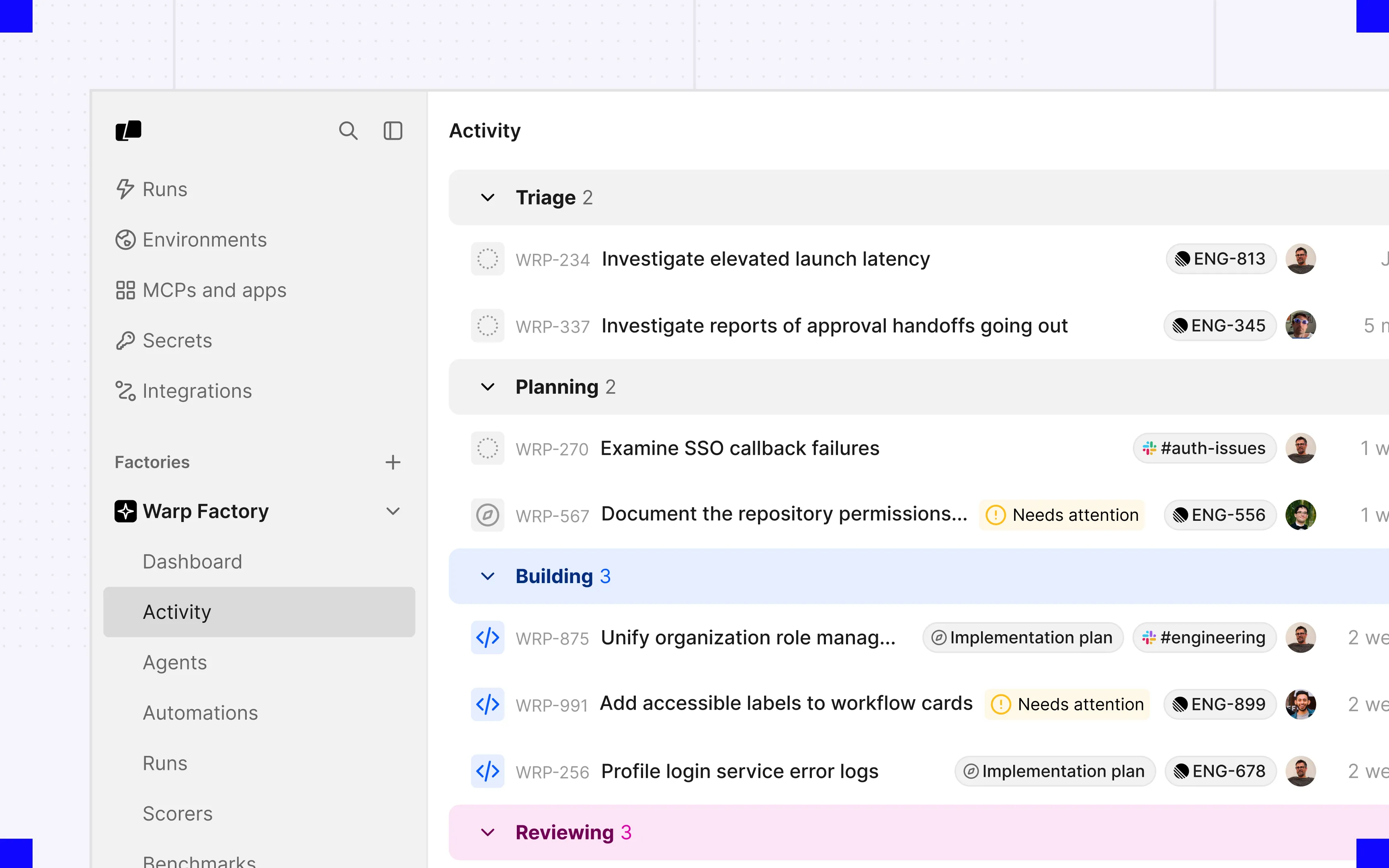Select Activity under Warp Factory
Viewport: 1389px width, 868px height.
(260, 612)
